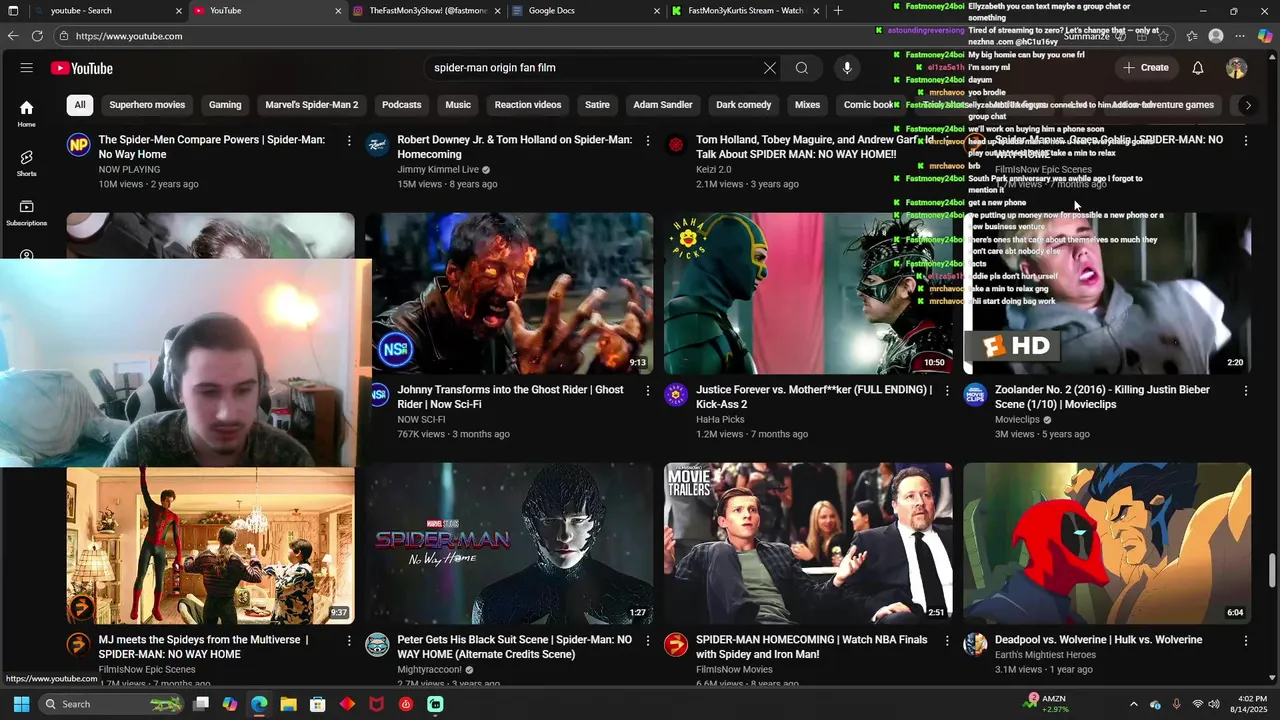Click the Create button
Viewport: 1280px width, 720px height.
click(x=1146, y=68)
